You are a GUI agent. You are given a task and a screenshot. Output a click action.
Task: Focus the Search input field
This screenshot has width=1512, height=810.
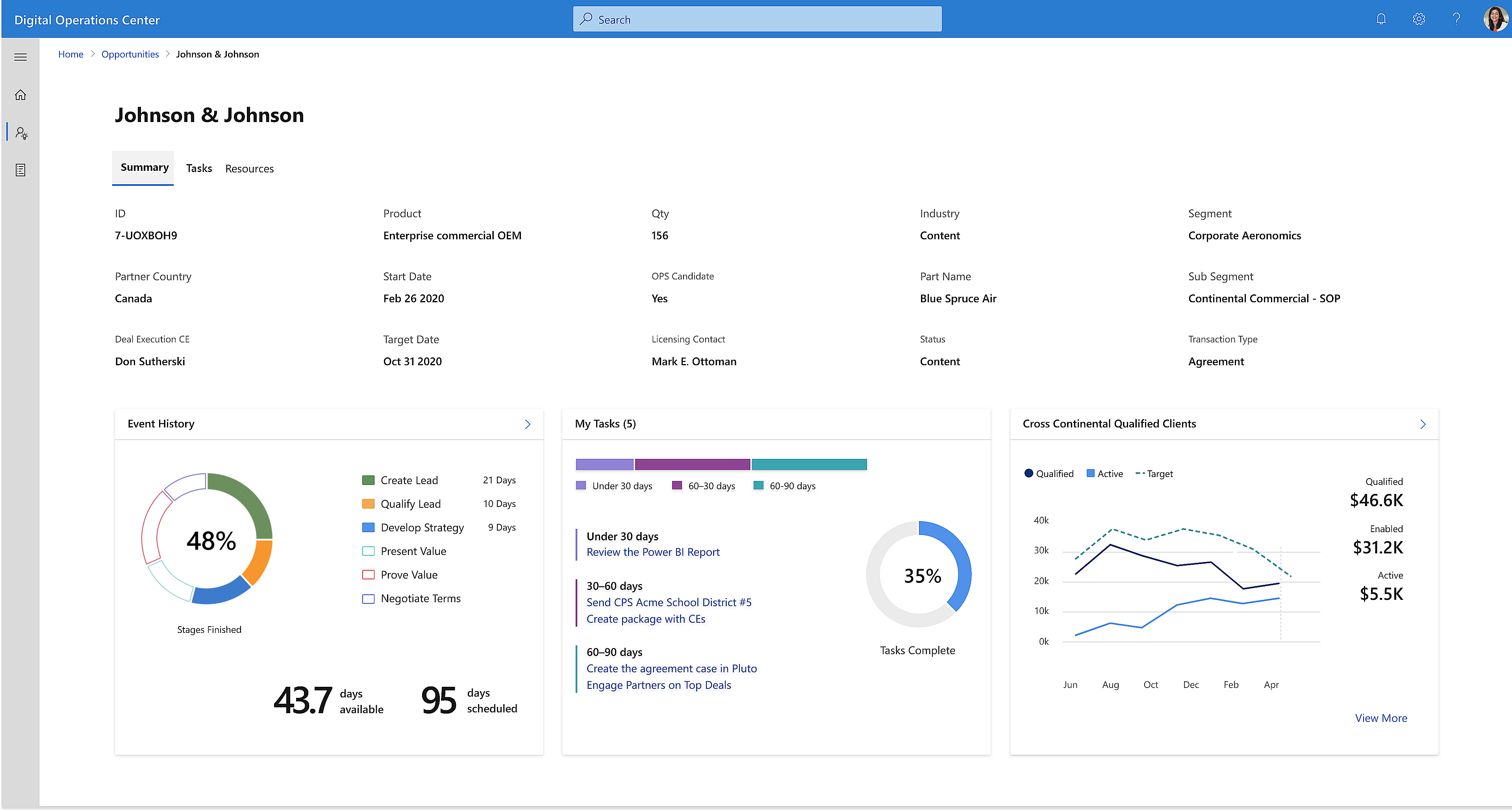pyautogui.click(x=757, y=19)
